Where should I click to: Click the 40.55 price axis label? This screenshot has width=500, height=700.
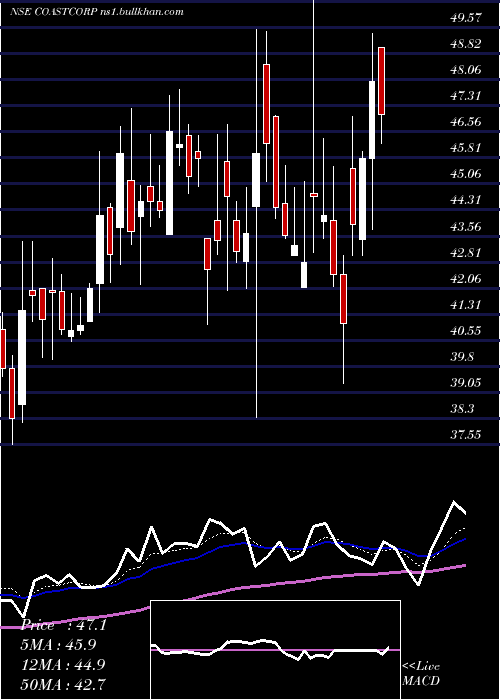point(466,331)
